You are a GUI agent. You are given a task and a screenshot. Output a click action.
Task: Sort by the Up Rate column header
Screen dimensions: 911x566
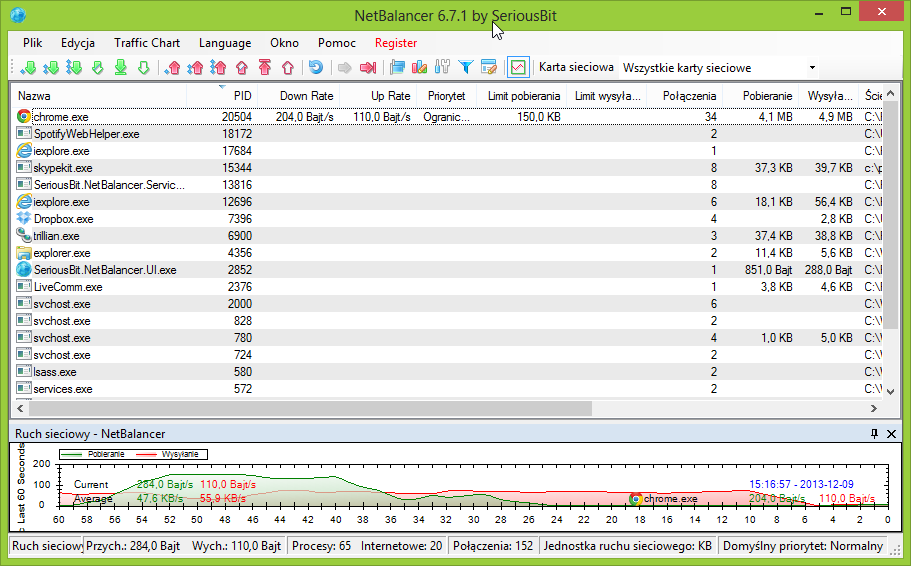tap(378, 96)
